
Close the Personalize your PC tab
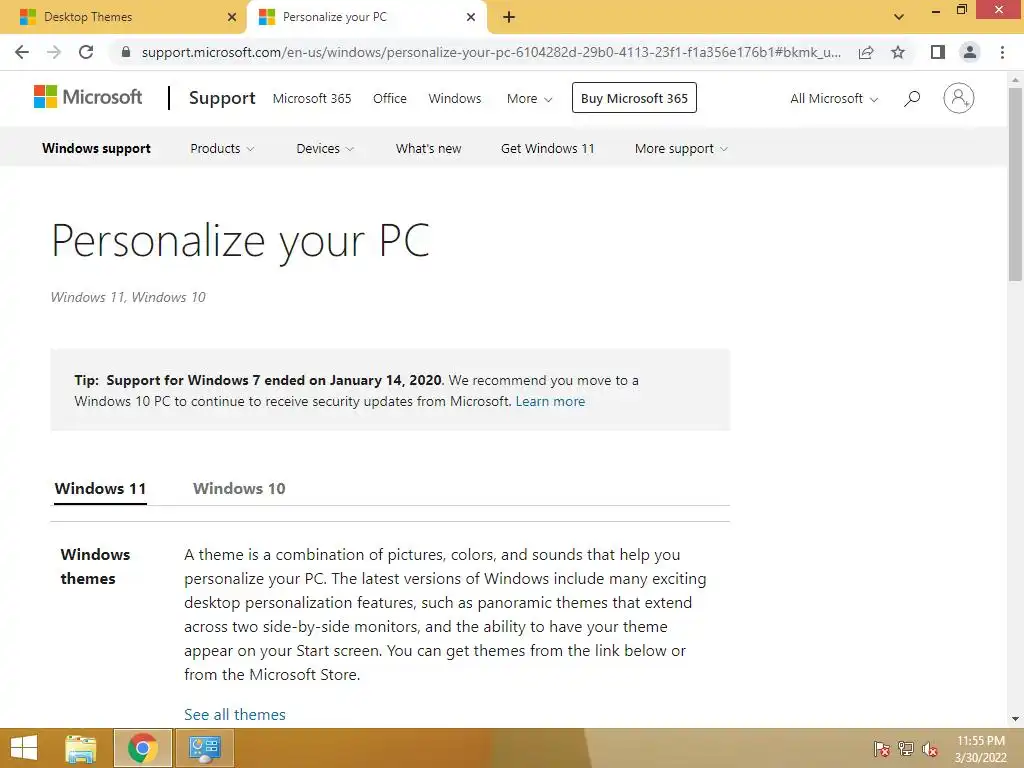pos(471,17)
